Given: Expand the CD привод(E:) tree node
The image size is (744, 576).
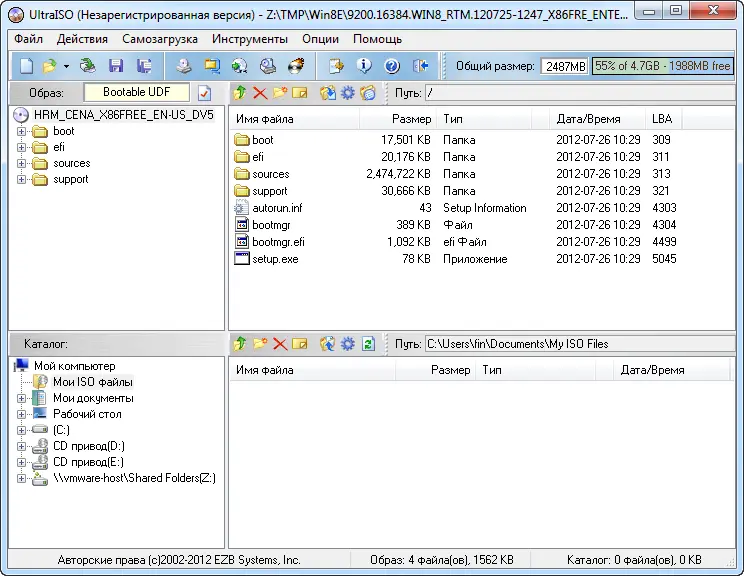Looking at the screenshot, I should 21,463.
